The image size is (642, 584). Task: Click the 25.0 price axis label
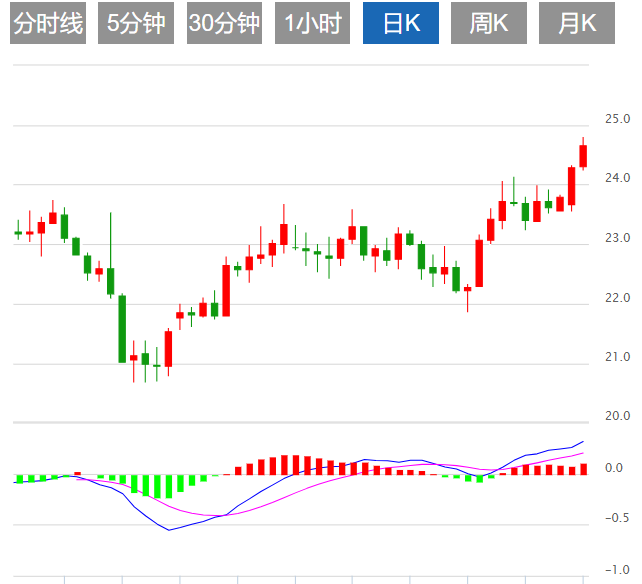(x=618, y=119)
